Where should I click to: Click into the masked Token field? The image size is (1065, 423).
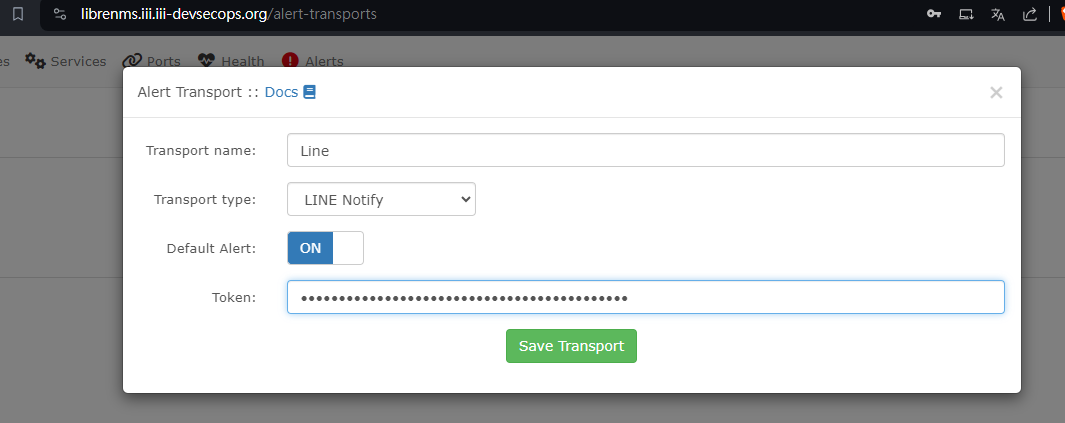tap(645, 297)
